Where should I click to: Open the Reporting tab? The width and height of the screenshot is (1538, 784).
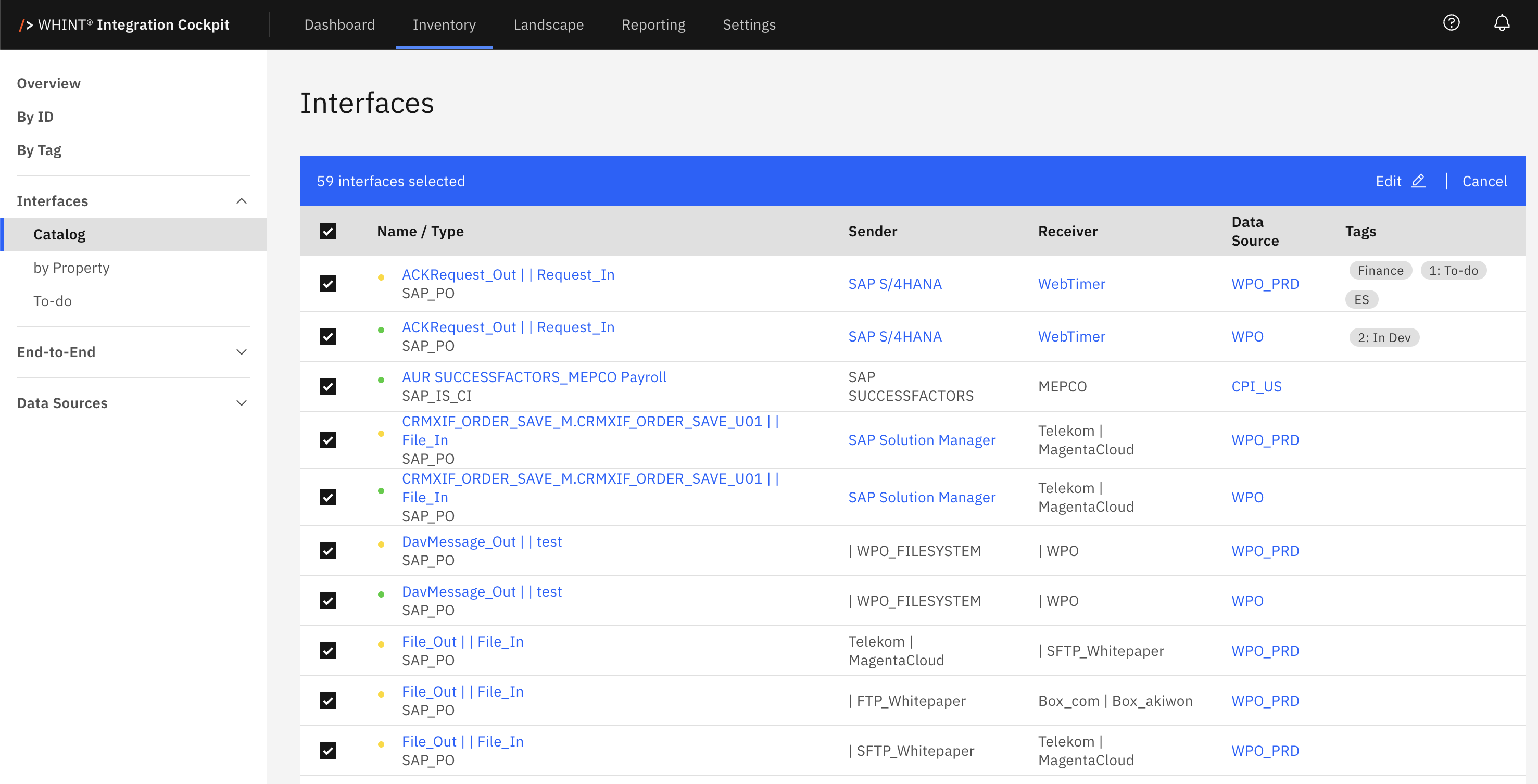(x=652, y=24)
